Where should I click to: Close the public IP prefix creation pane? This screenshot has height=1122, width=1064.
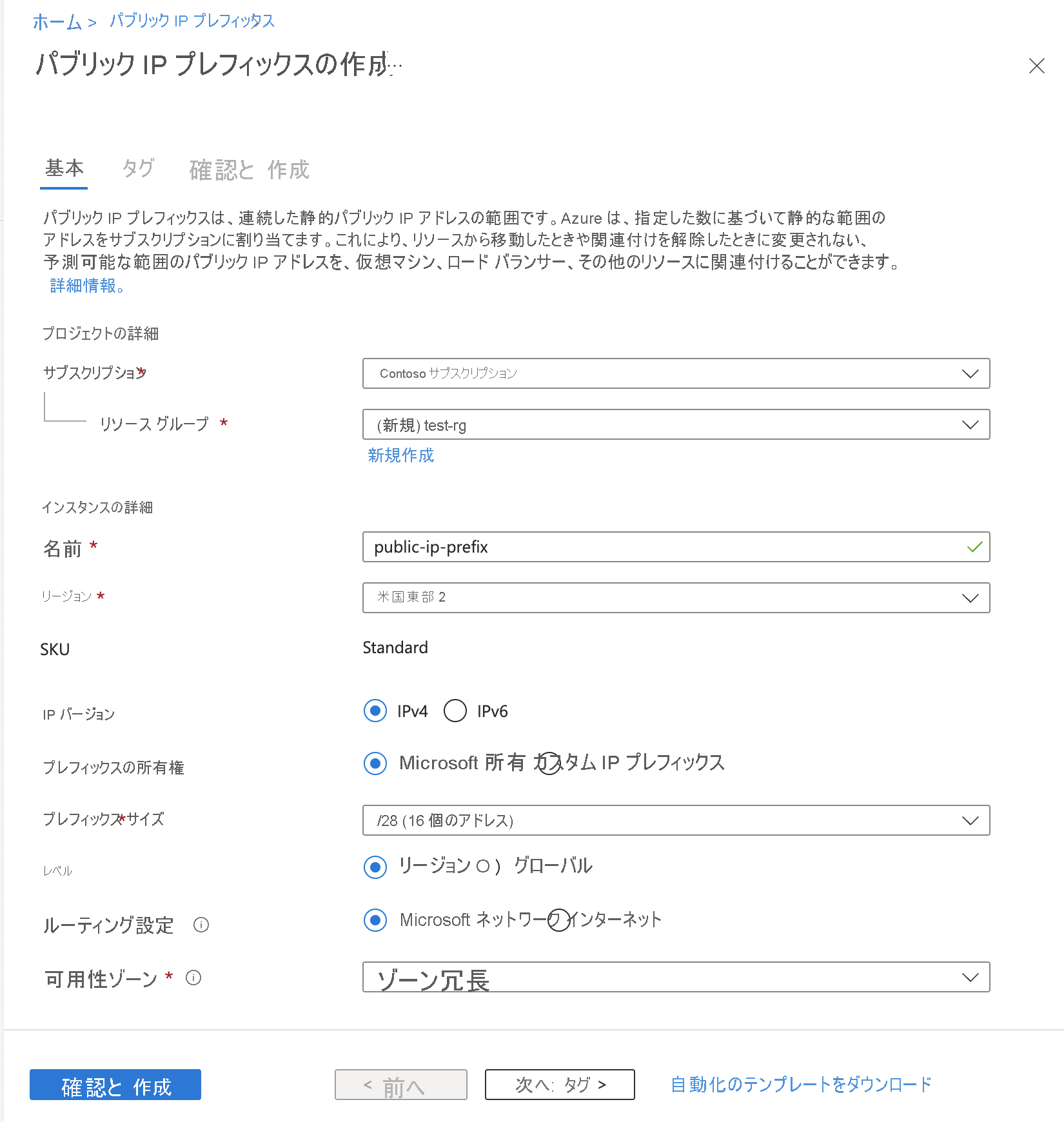pyautogui.click(x=1036, y=66)
